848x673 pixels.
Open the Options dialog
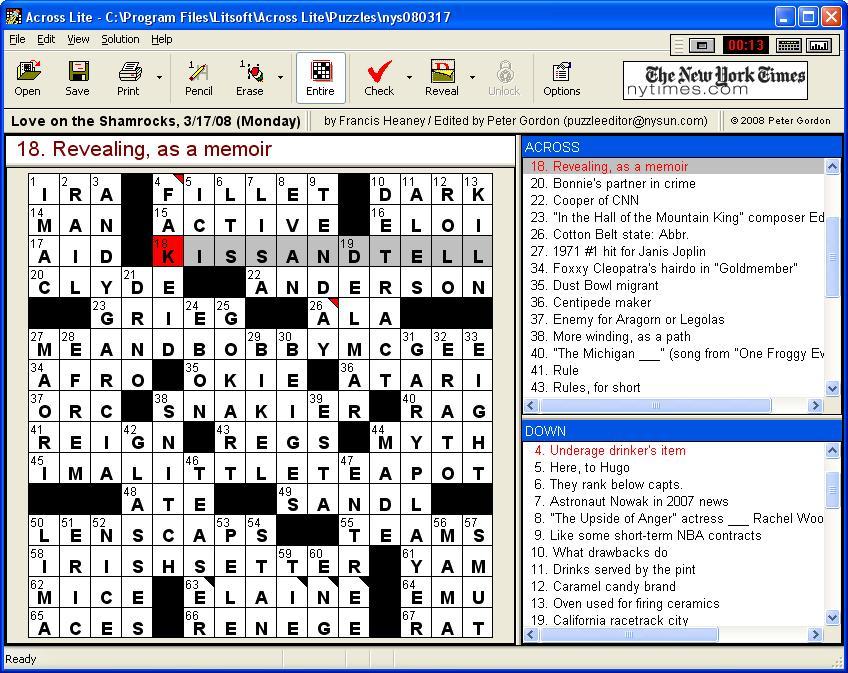tap(561, 78)
